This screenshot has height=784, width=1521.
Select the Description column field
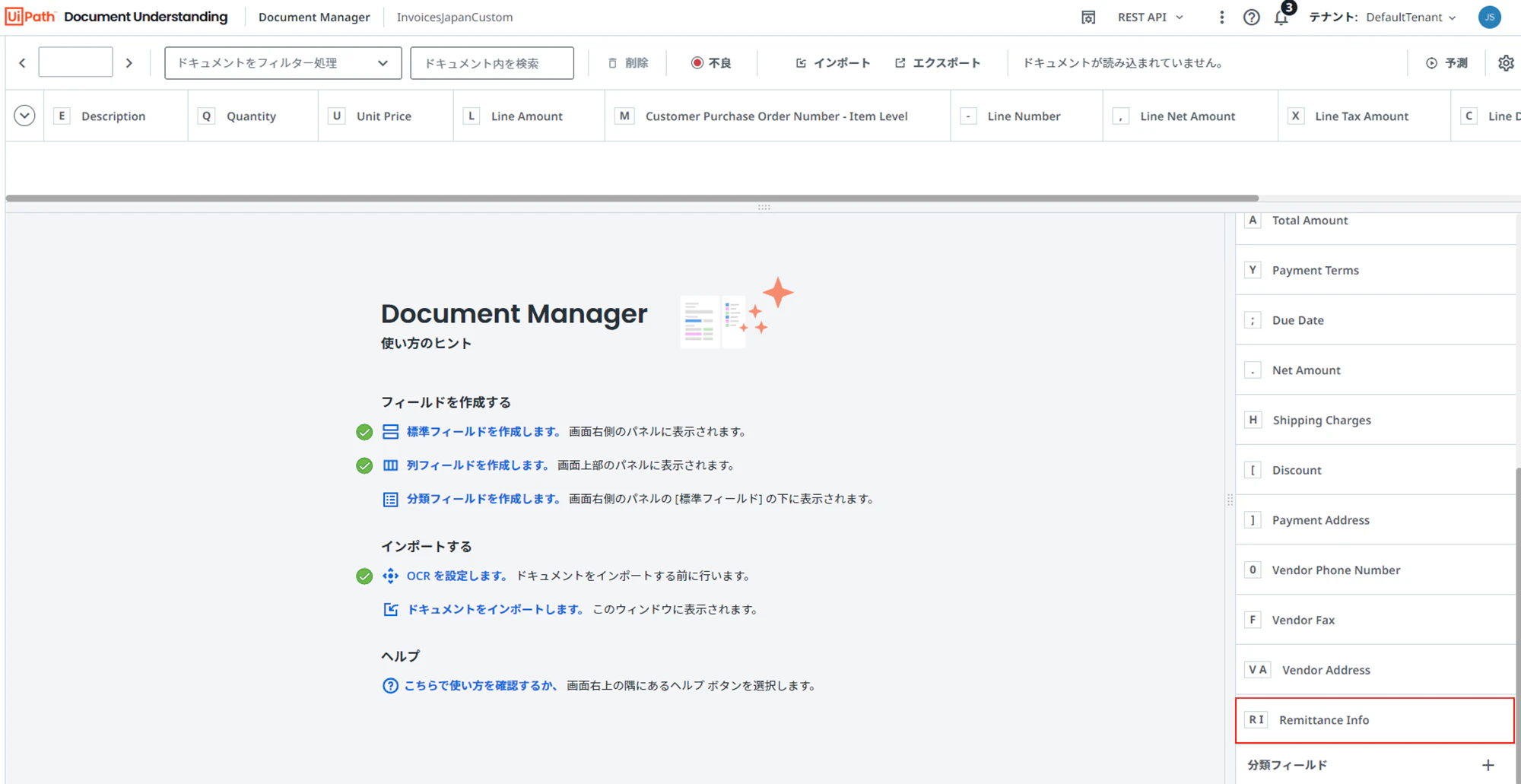click(116, 116)
